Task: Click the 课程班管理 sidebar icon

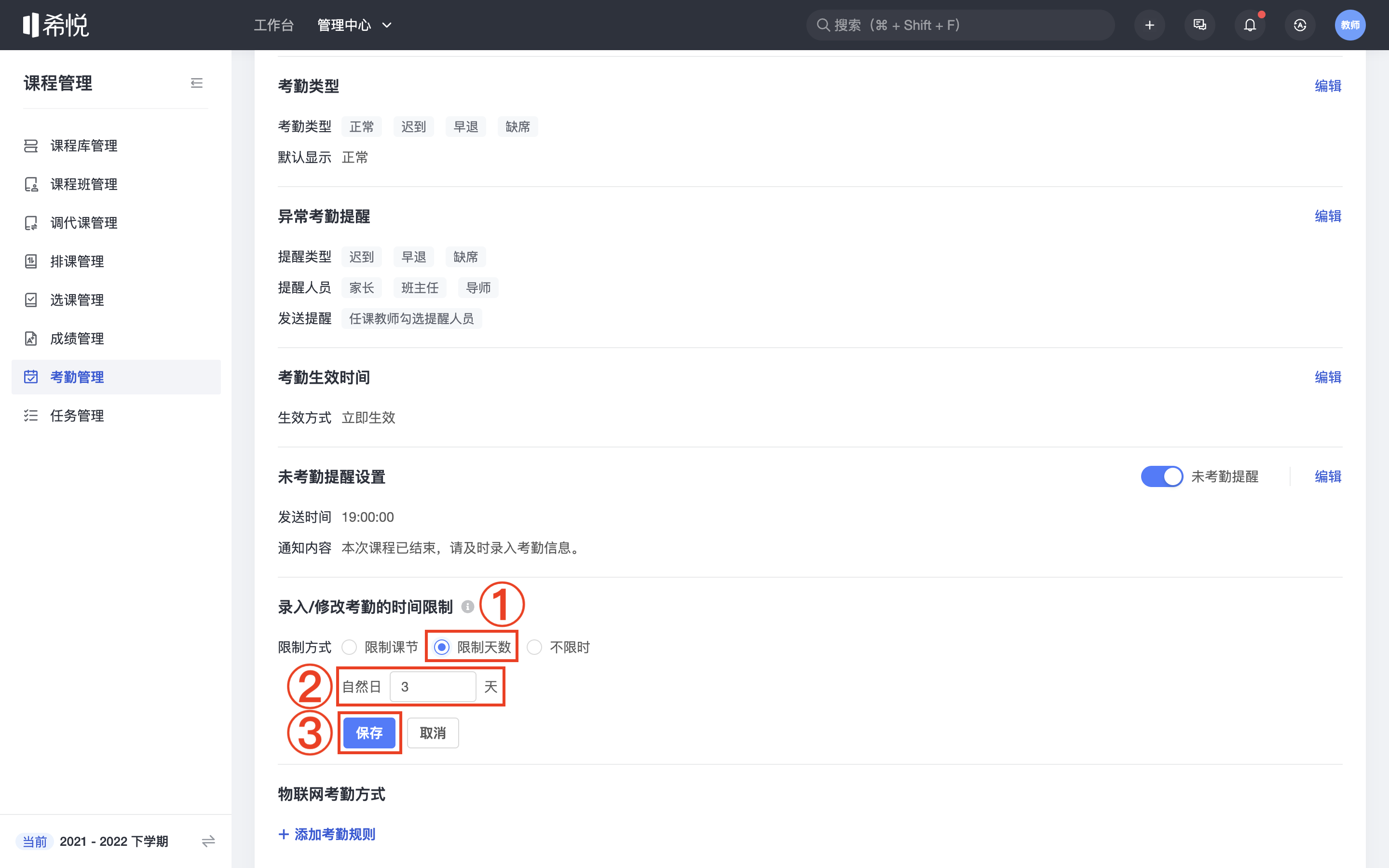Action: coord(31,184)
